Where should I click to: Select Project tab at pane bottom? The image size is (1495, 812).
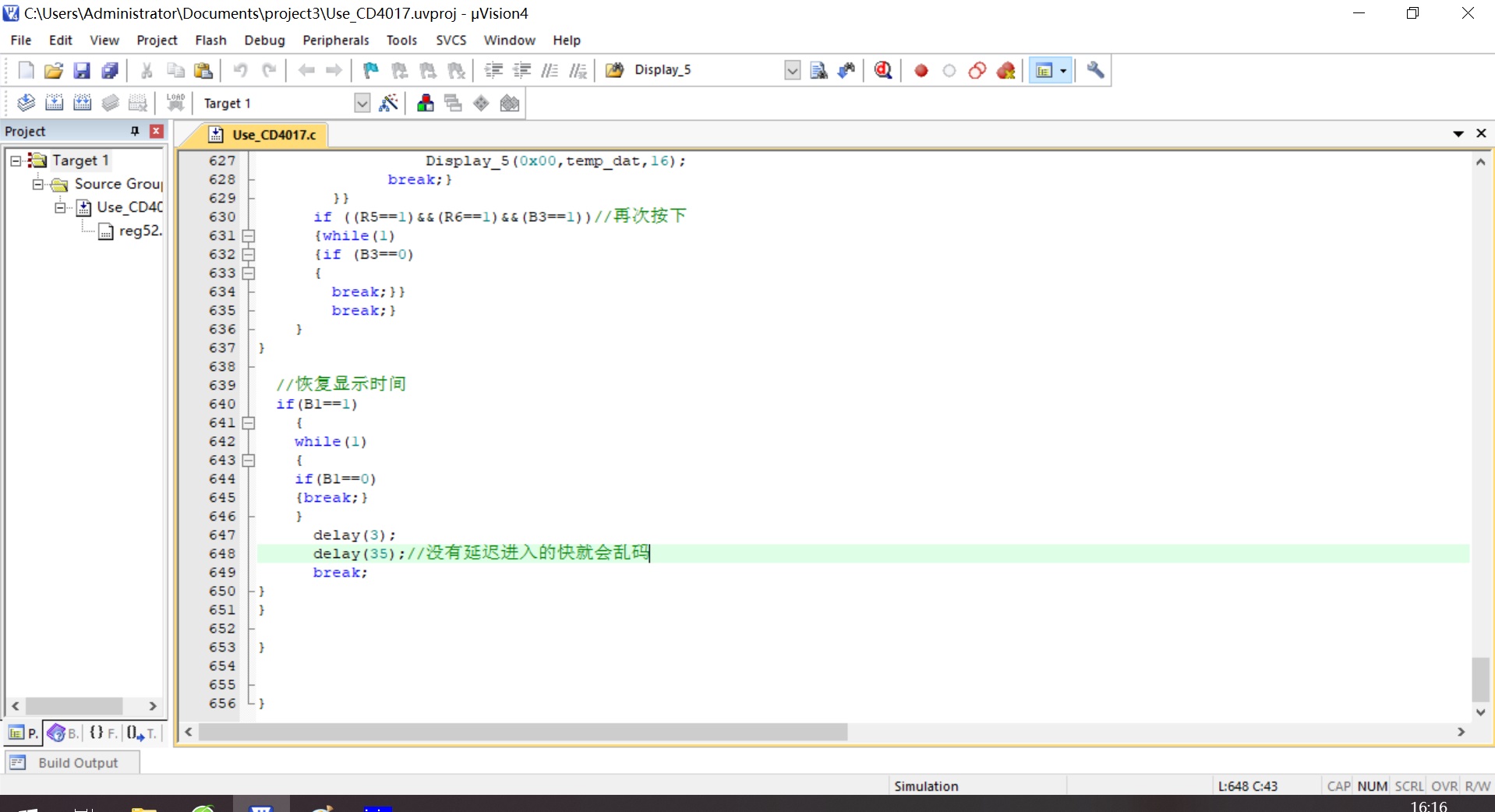23,733
